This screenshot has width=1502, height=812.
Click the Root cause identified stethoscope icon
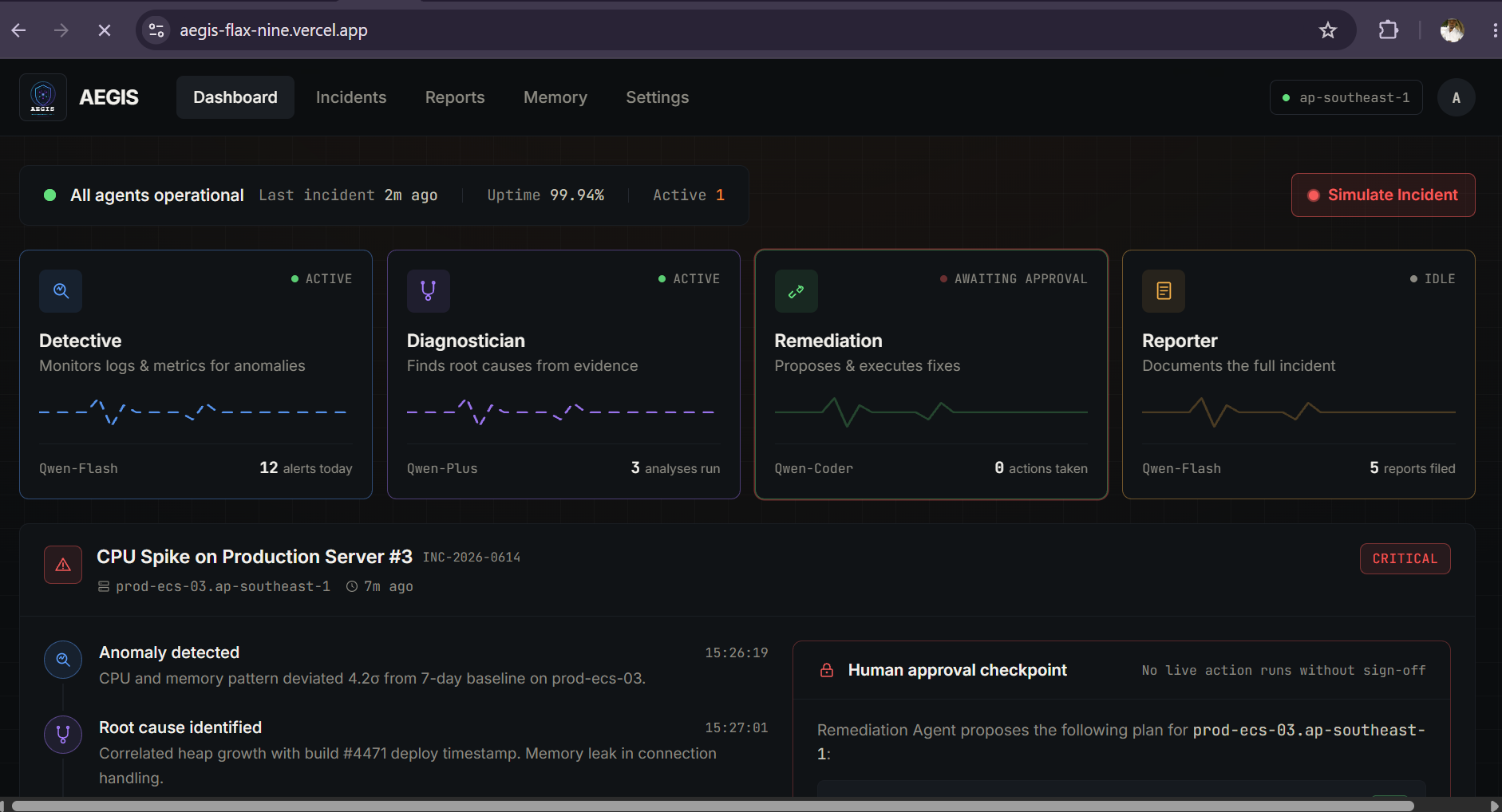(63, 735)
